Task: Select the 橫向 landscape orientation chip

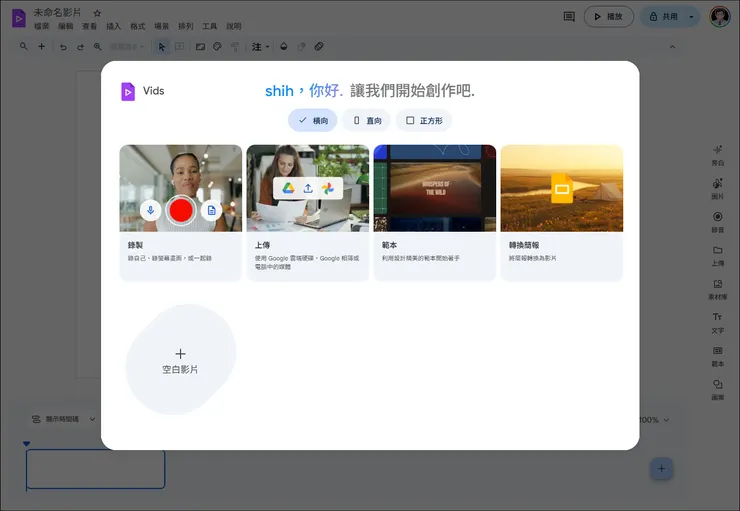Action: [x=313, y=120]
